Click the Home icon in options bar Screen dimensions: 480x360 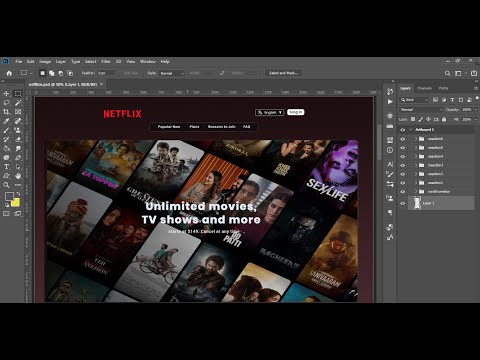pyautogui.click(x=9, y=73)
